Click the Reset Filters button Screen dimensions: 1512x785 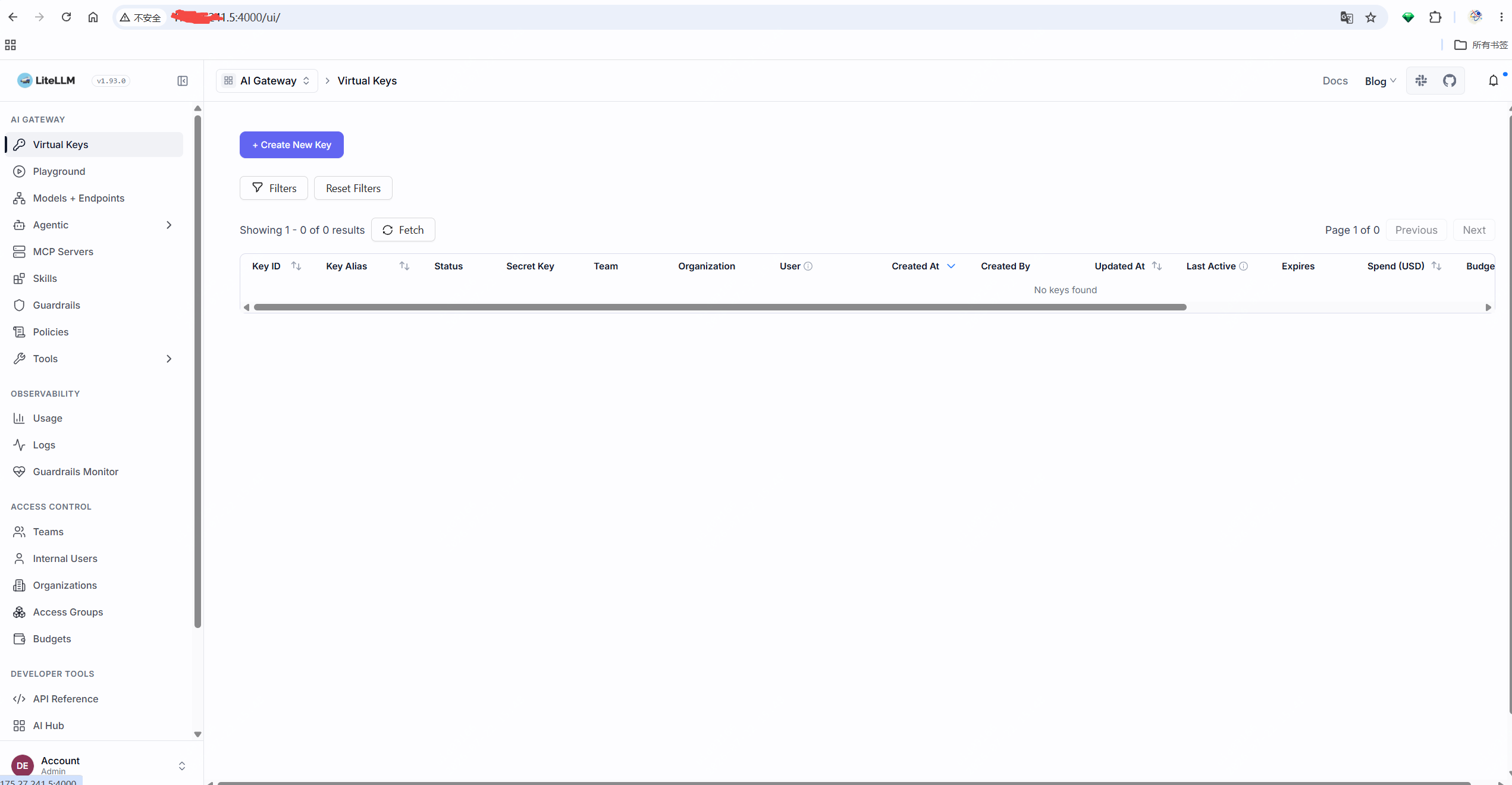(353, 188)
